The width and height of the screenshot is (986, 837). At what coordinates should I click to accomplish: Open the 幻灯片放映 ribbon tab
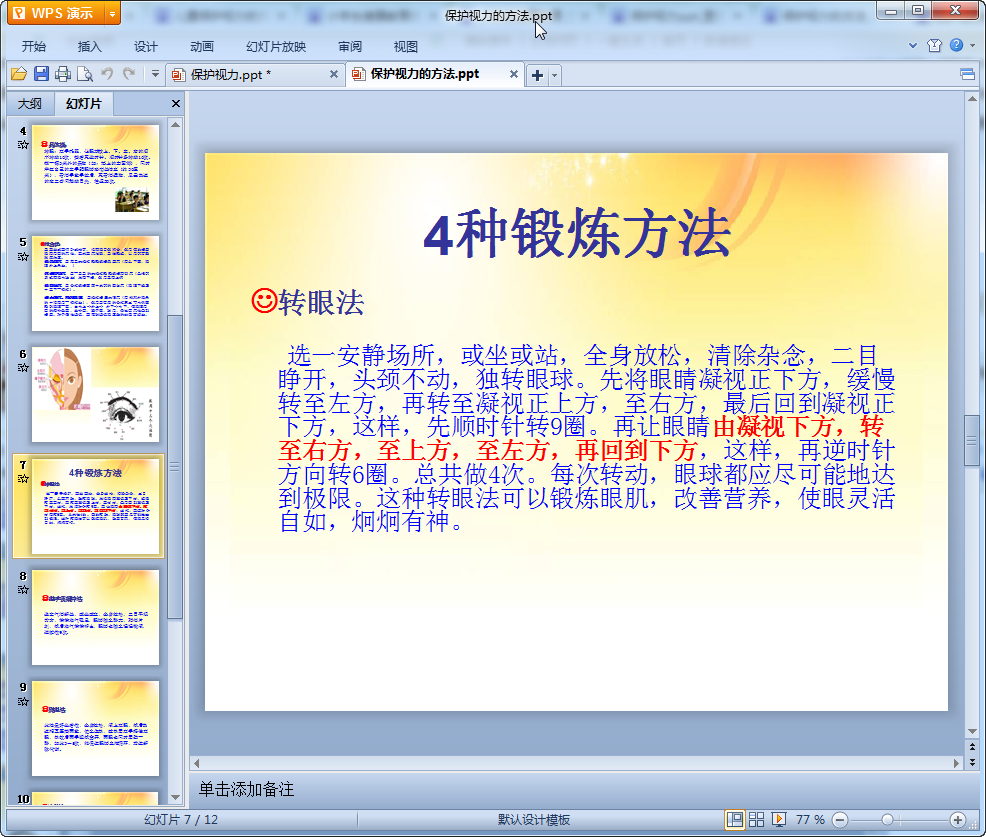(x=275, y=47)
